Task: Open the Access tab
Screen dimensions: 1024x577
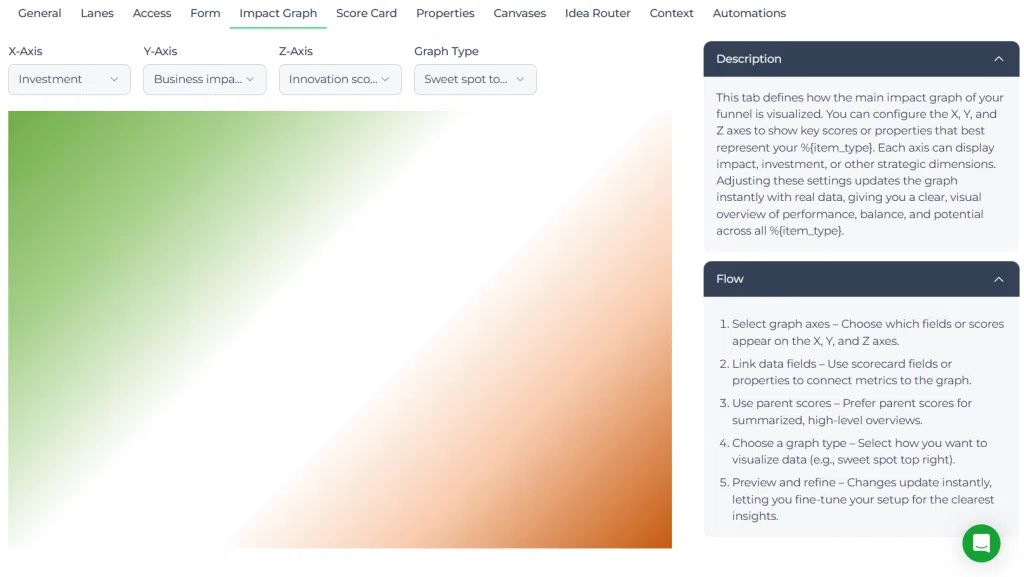Action: (x=152, y=13)
